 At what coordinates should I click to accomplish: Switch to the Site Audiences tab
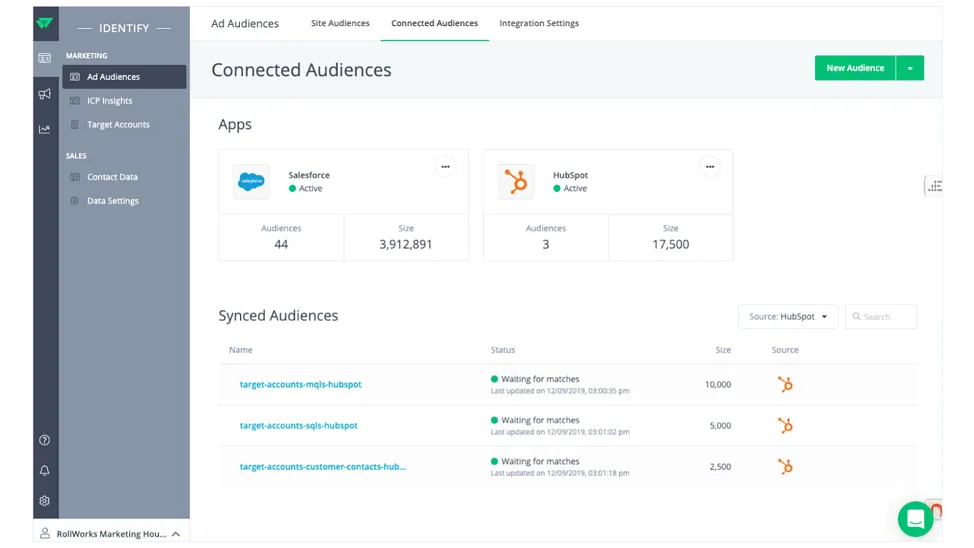340,24
